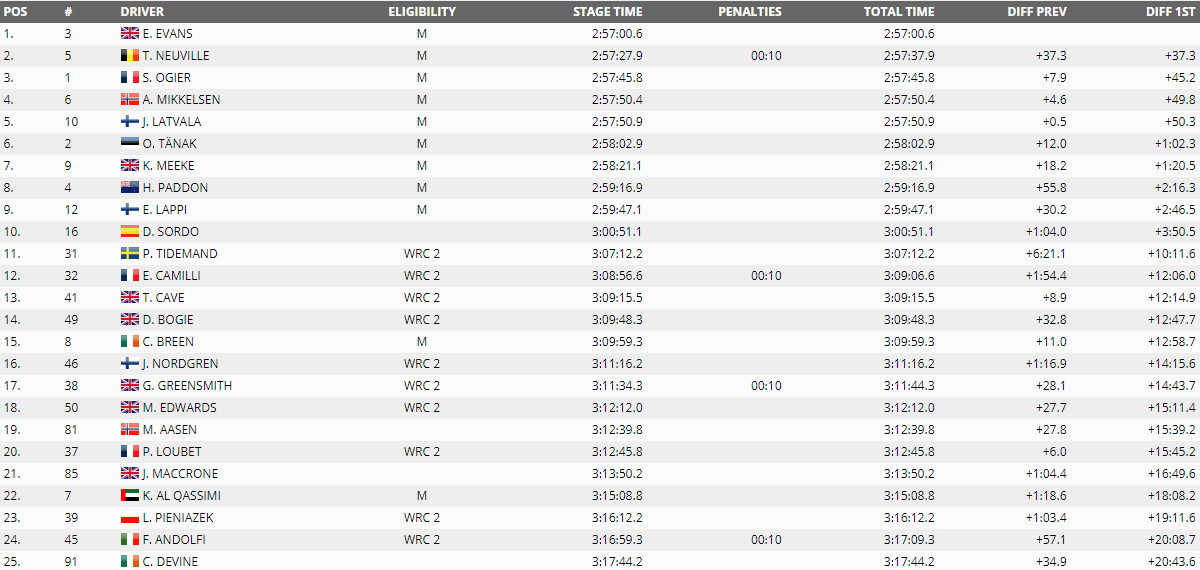Click the Finnish flag beside J. Latvala
The width and height of the screenshot is (1200, 570).
(x=129, y=121)
